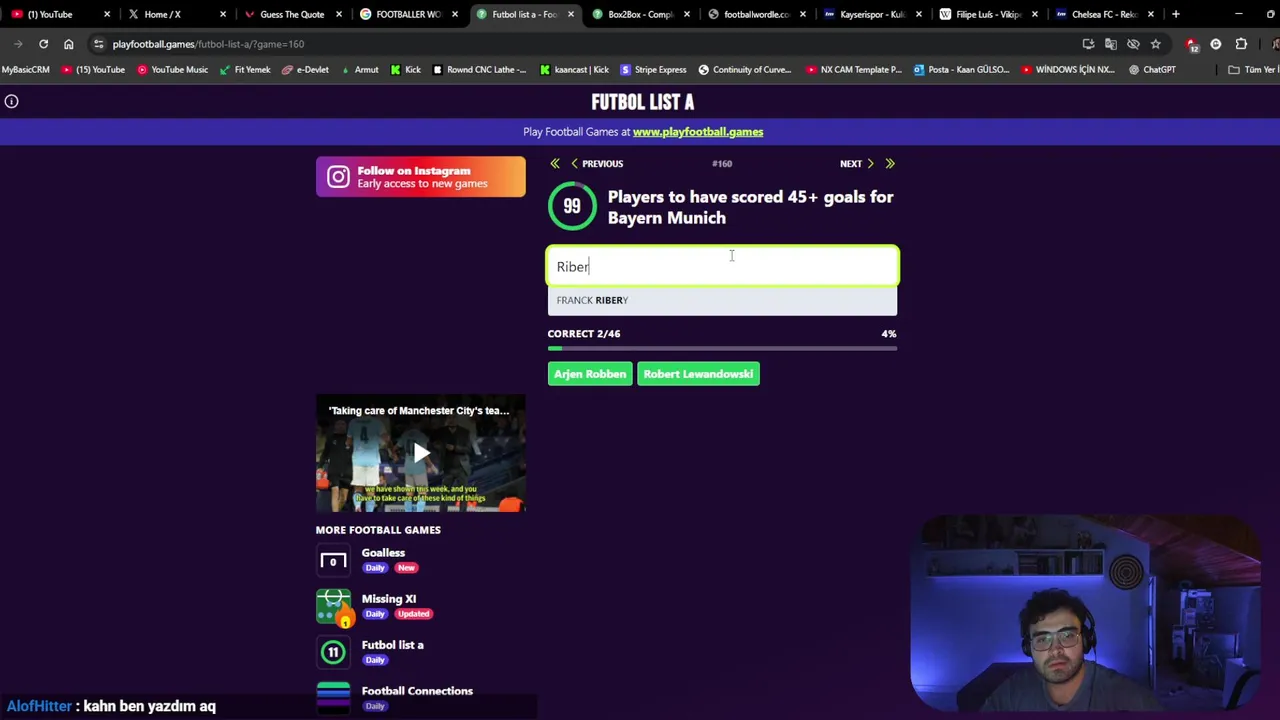Screen dimensions: 1280x720
Task: Open Futbol list a game link
Action: point(392,645)
